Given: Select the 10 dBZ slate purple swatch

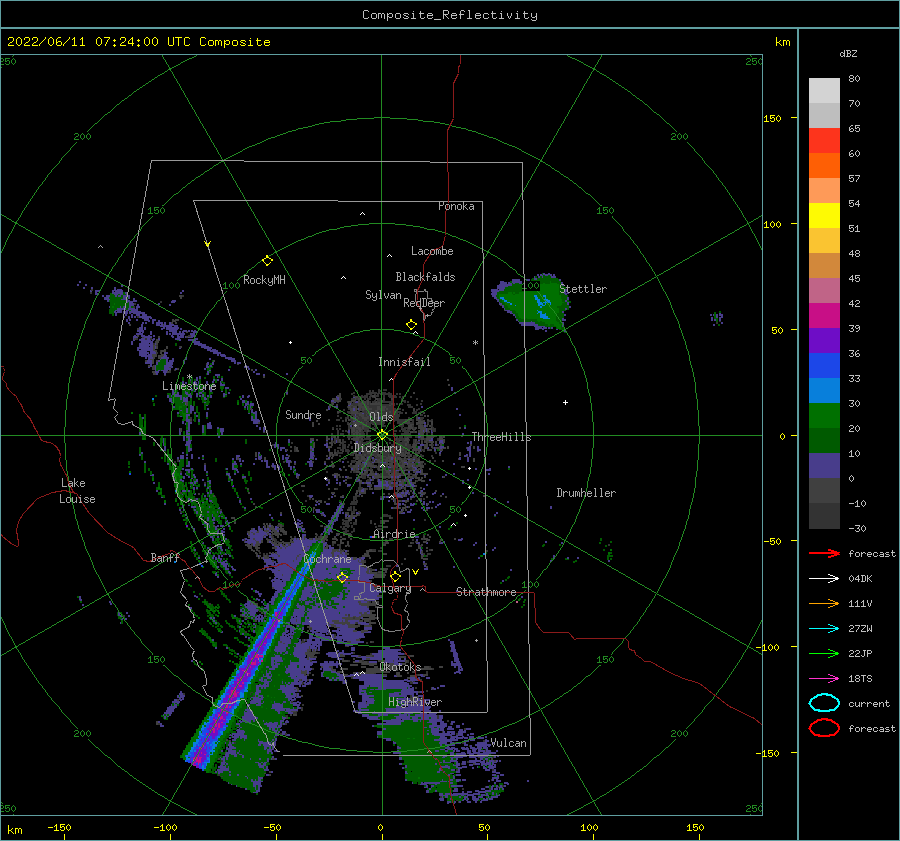Looking at the screenshot, I should pos(824,466).
